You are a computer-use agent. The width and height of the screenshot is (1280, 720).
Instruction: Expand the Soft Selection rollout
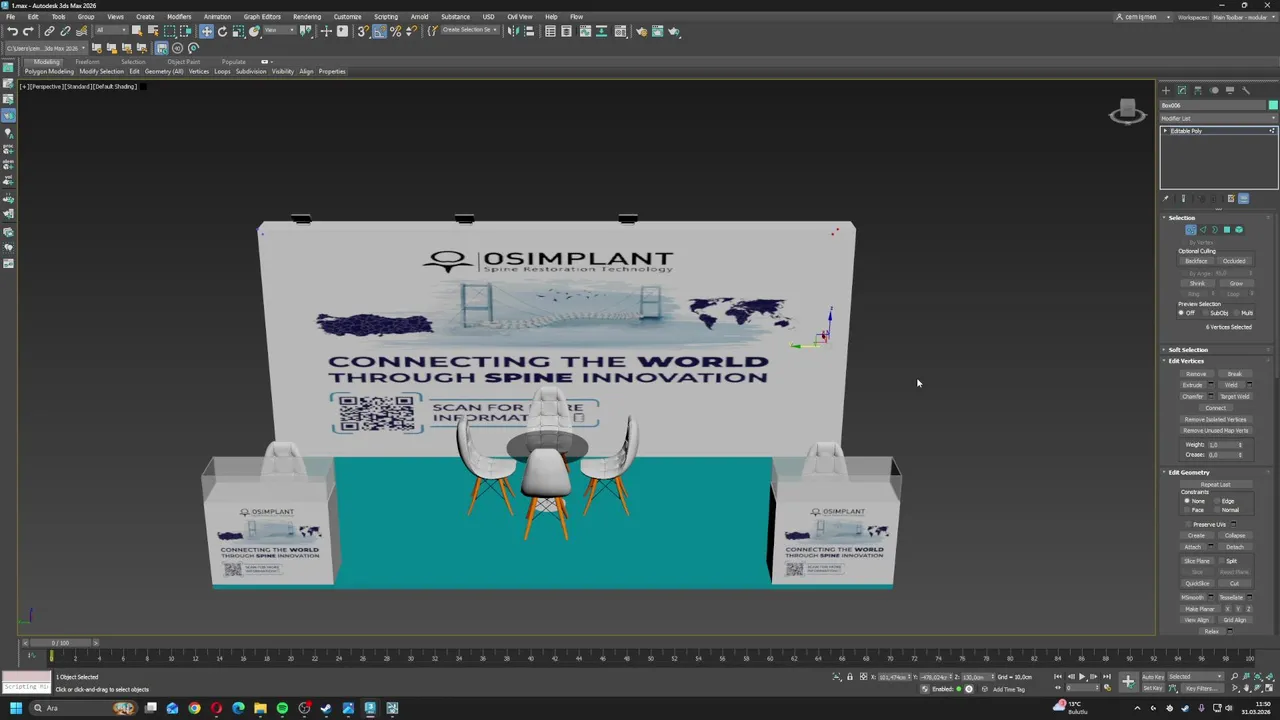1188,350
